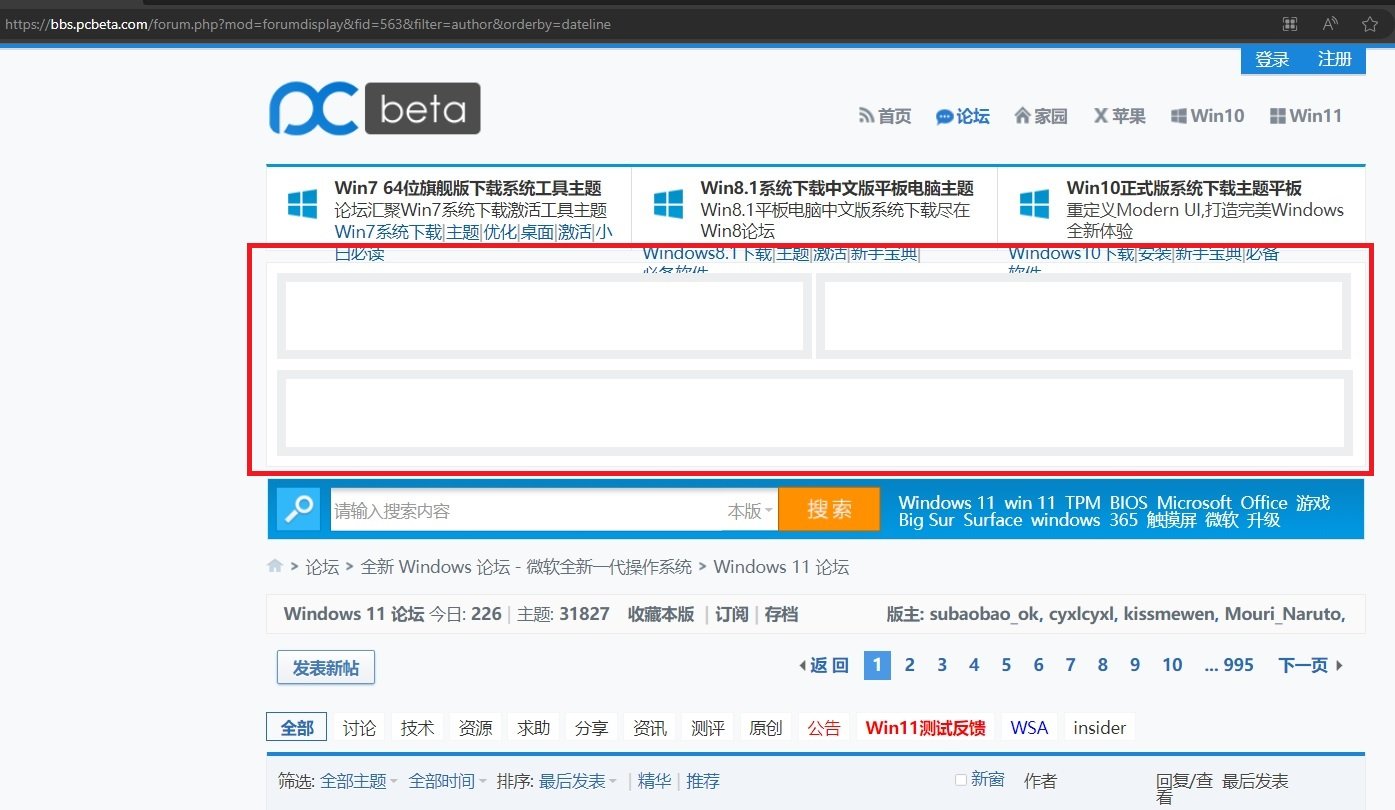Expand the 最后发表 sort dropdown
Screen dimensions: 1395x810
pyautogui.click(x=577, y=781)
